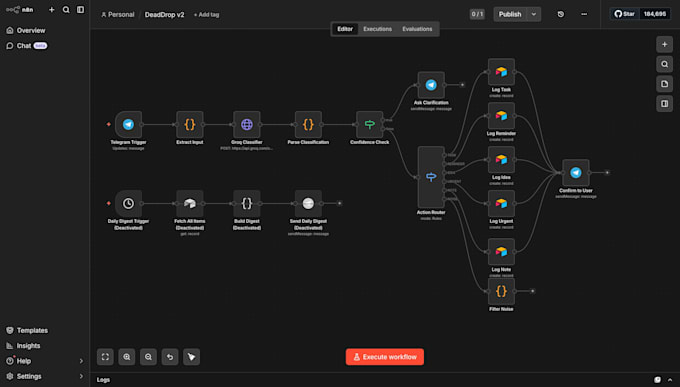Add node after Filter Noise output
This screenshot has width=680, height=387.
[533, 291]
